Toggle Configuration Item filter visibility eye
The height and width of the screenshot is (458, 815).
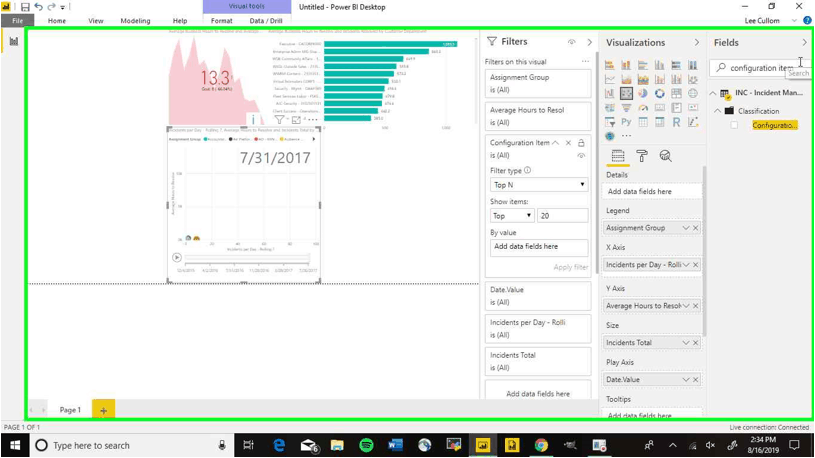581,155
